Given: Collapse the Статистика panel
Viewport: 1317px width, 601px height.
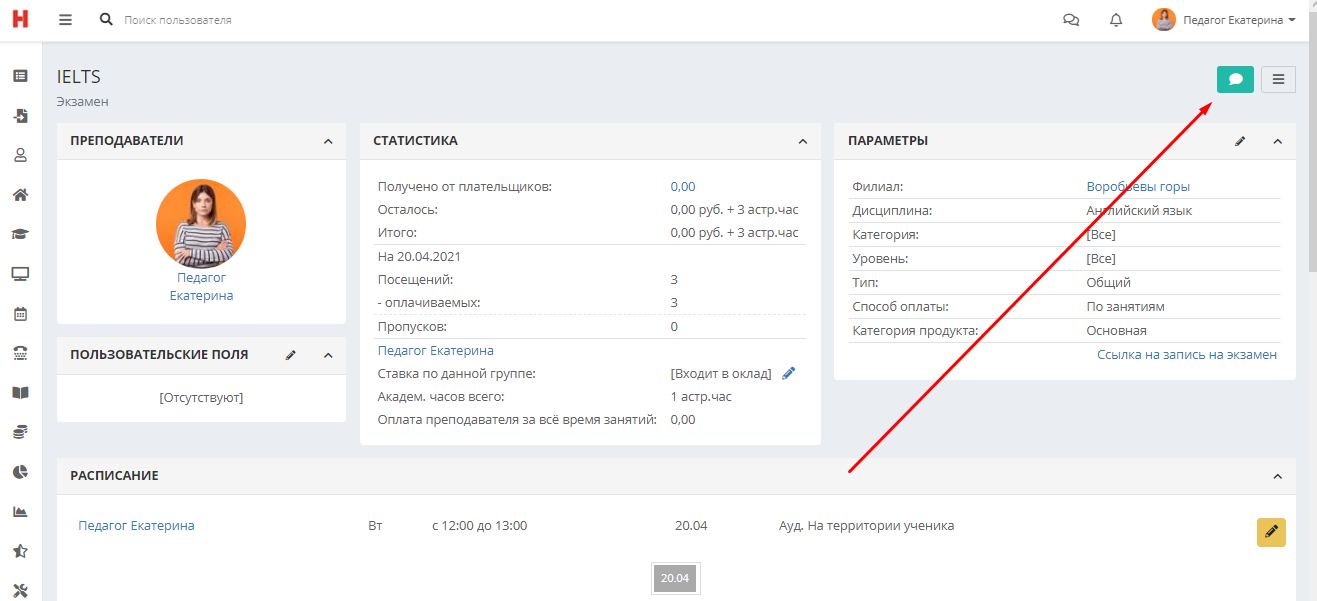Looking at the screenshot, I should 803,142.
